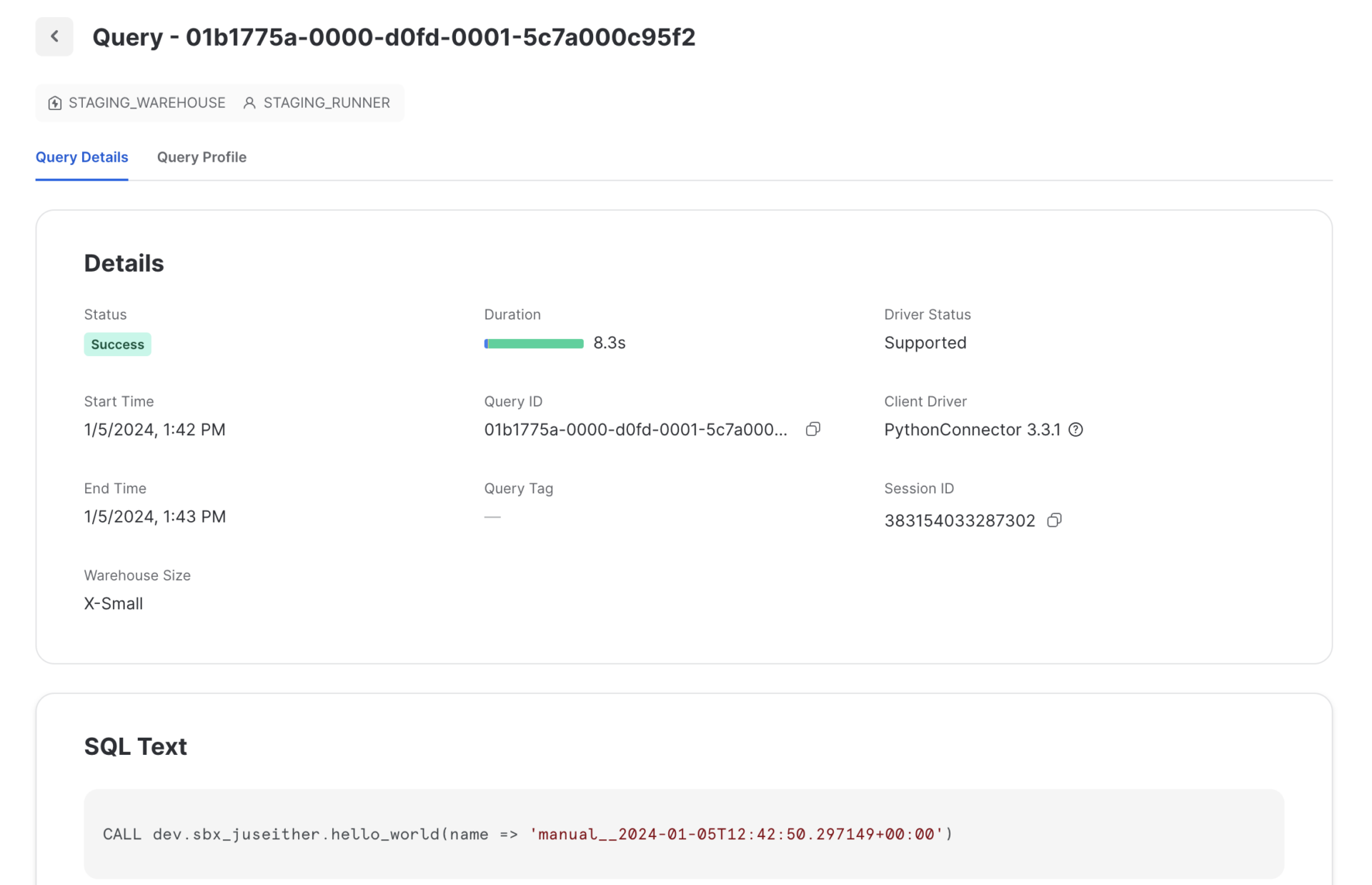Click the Start Time value 1:42 PM
Viewport: 1372px width, 885px height.
(x=155, y=430)
